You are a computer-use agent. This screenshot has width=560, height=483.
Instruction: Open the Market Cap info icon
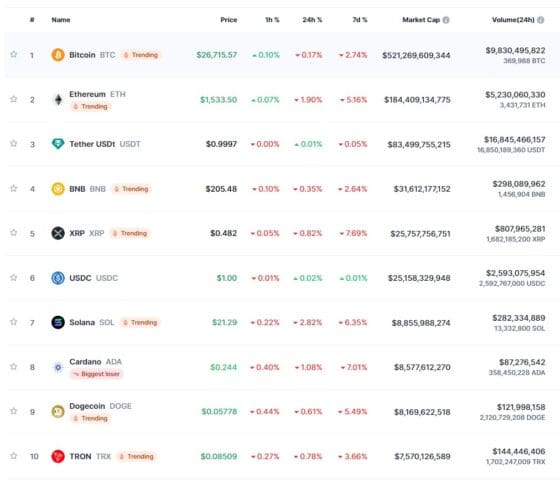tap(446, 20)
